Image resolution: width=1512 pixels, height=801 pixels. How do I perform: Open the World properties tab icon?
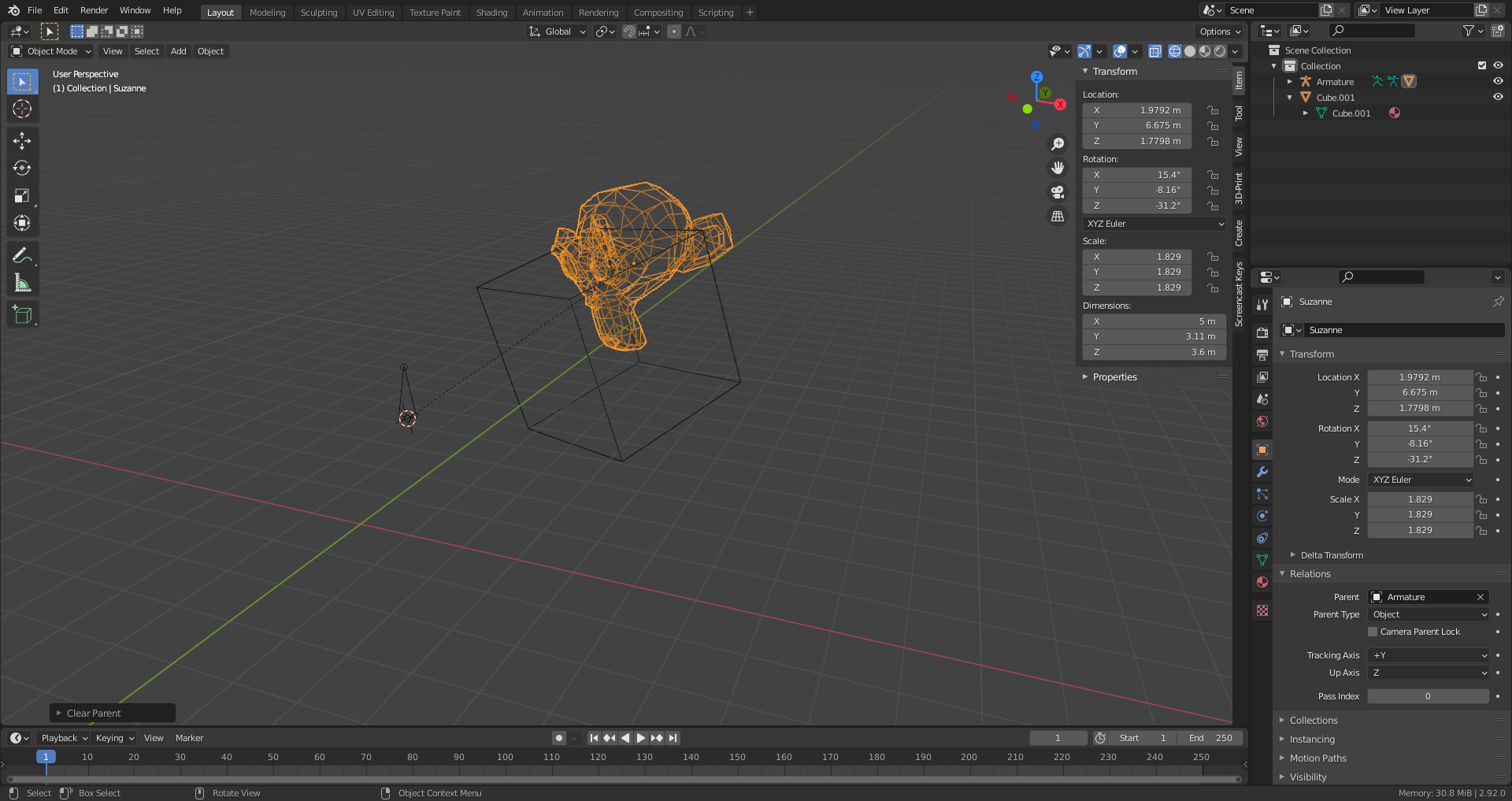coord(1262,421)
